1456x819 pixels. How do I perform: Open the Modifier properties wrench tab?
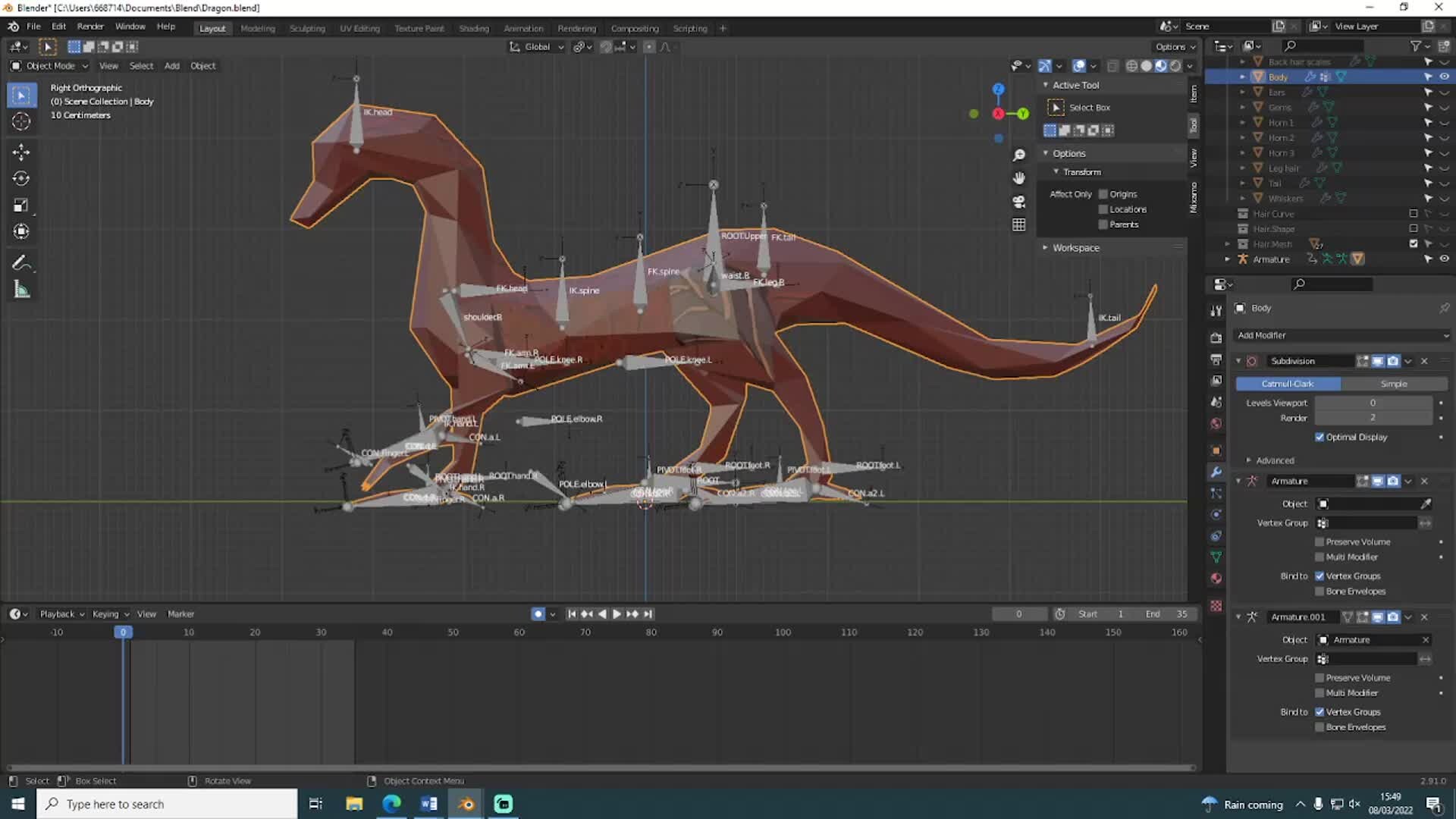click(1216, 472)
